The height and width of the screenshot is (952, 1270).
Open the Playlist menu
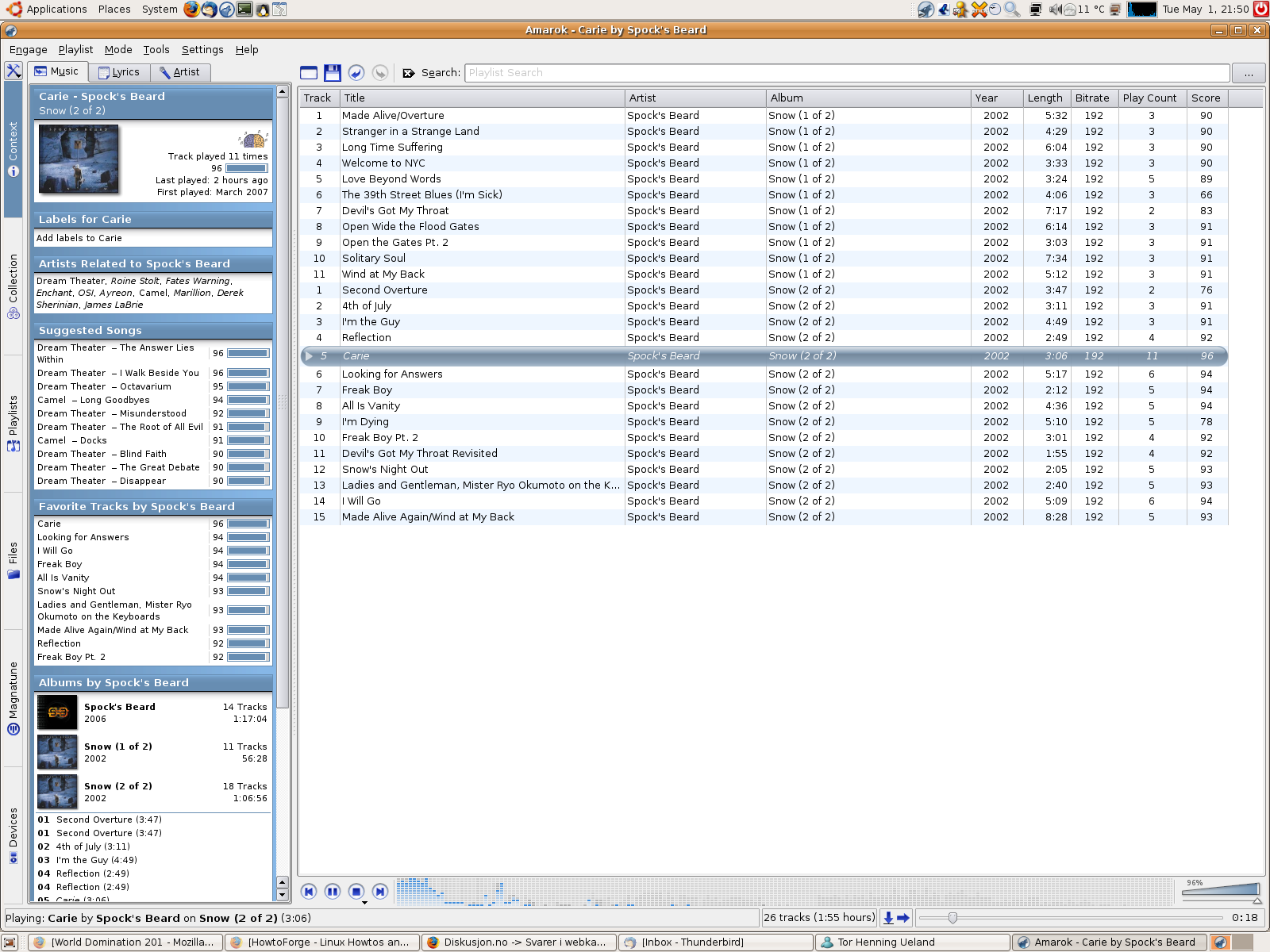(75, 49)
